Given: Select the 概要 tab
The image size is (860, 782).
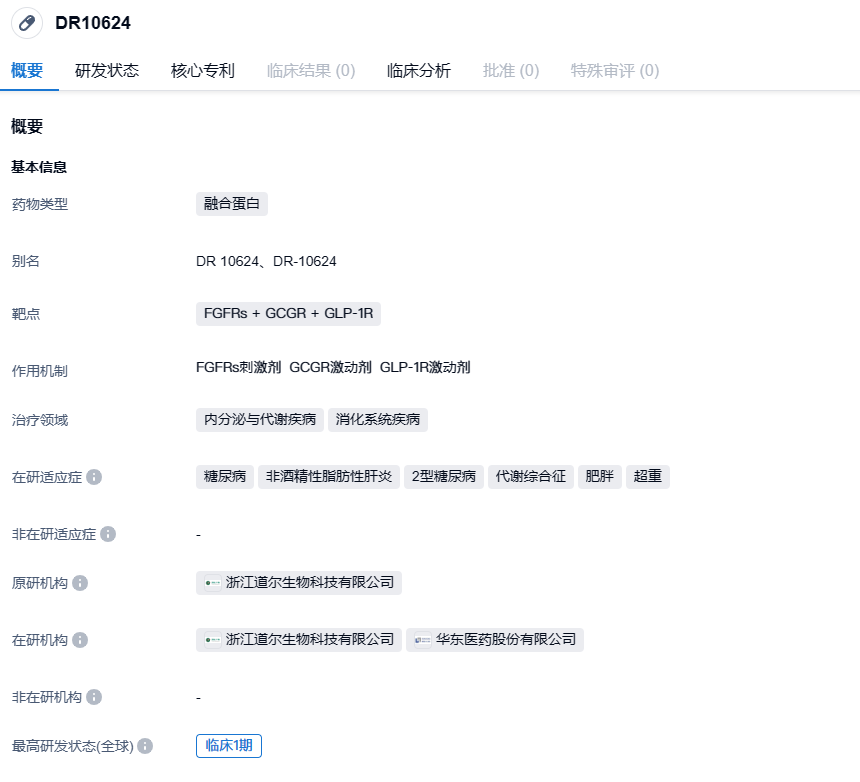Looking at the screenshot, I should tap(27, 71).
